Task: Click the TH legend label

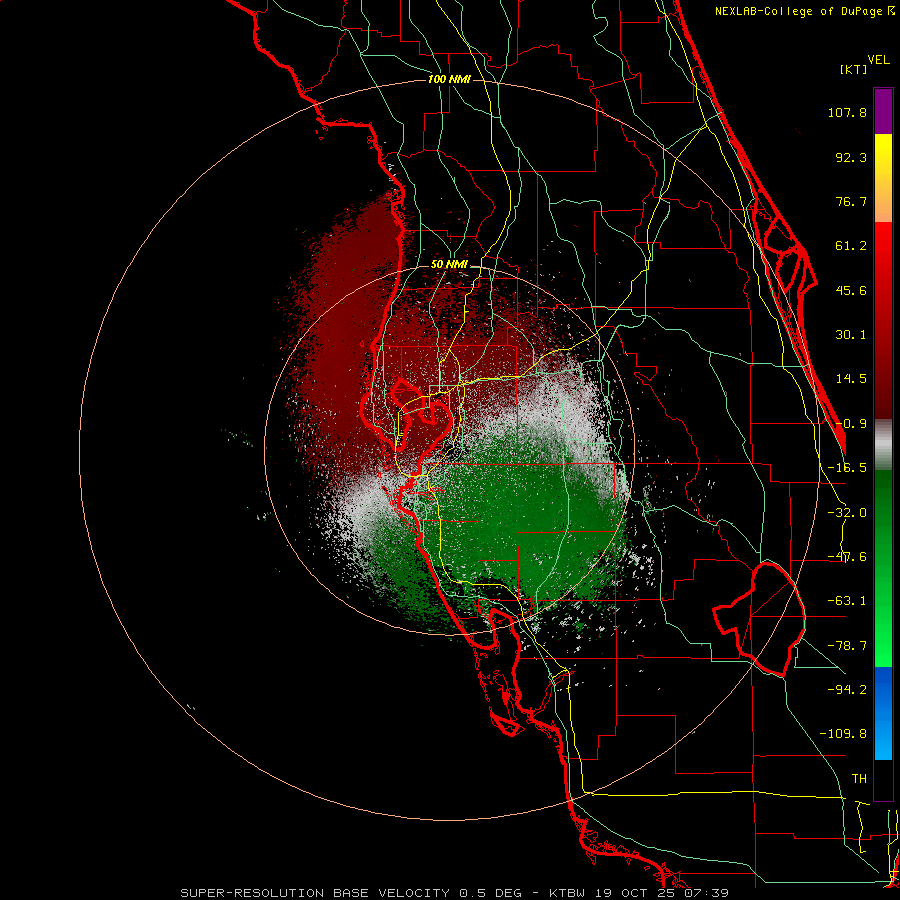Action: coord(859,779)
